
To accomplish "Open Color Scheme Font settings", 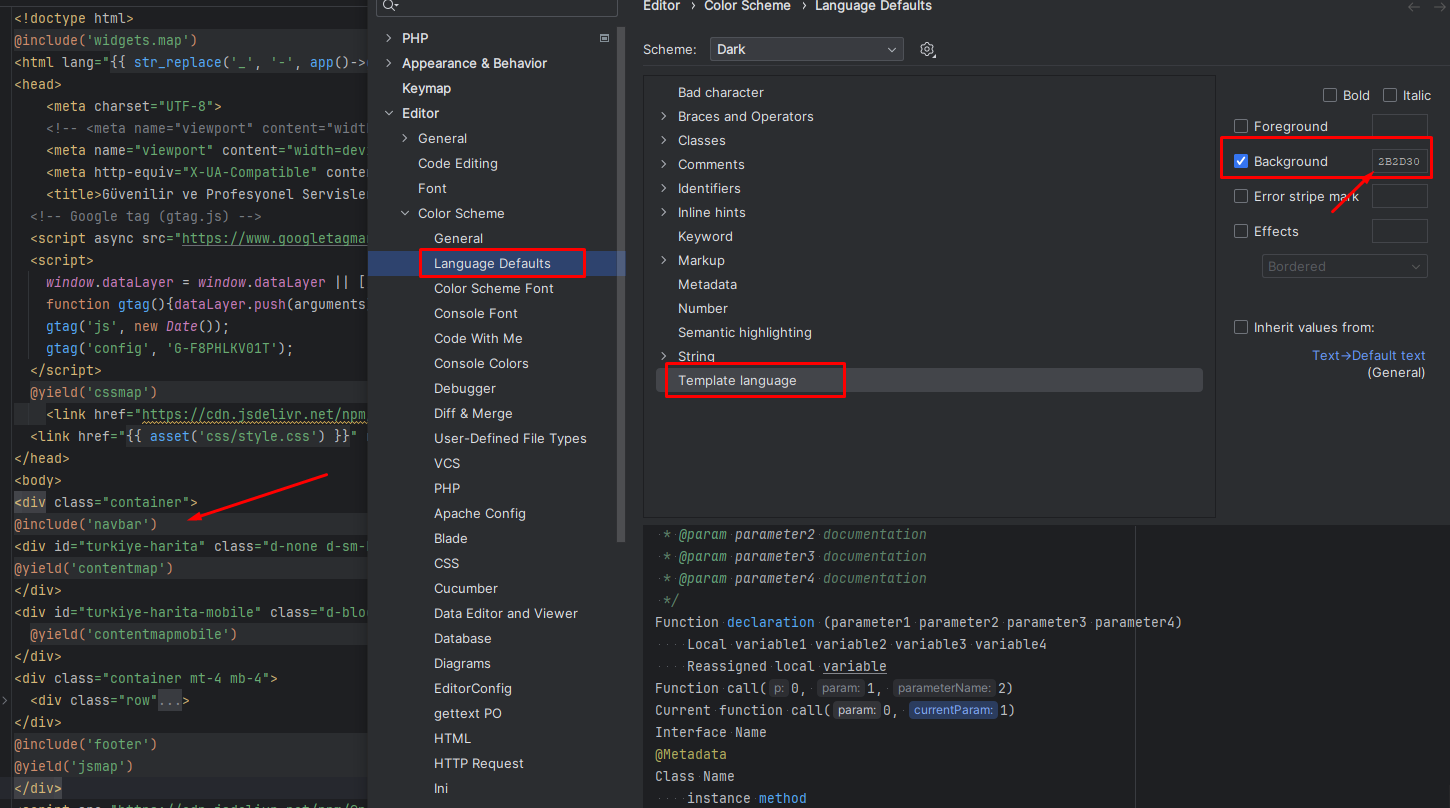I will [x=493, y=288].
